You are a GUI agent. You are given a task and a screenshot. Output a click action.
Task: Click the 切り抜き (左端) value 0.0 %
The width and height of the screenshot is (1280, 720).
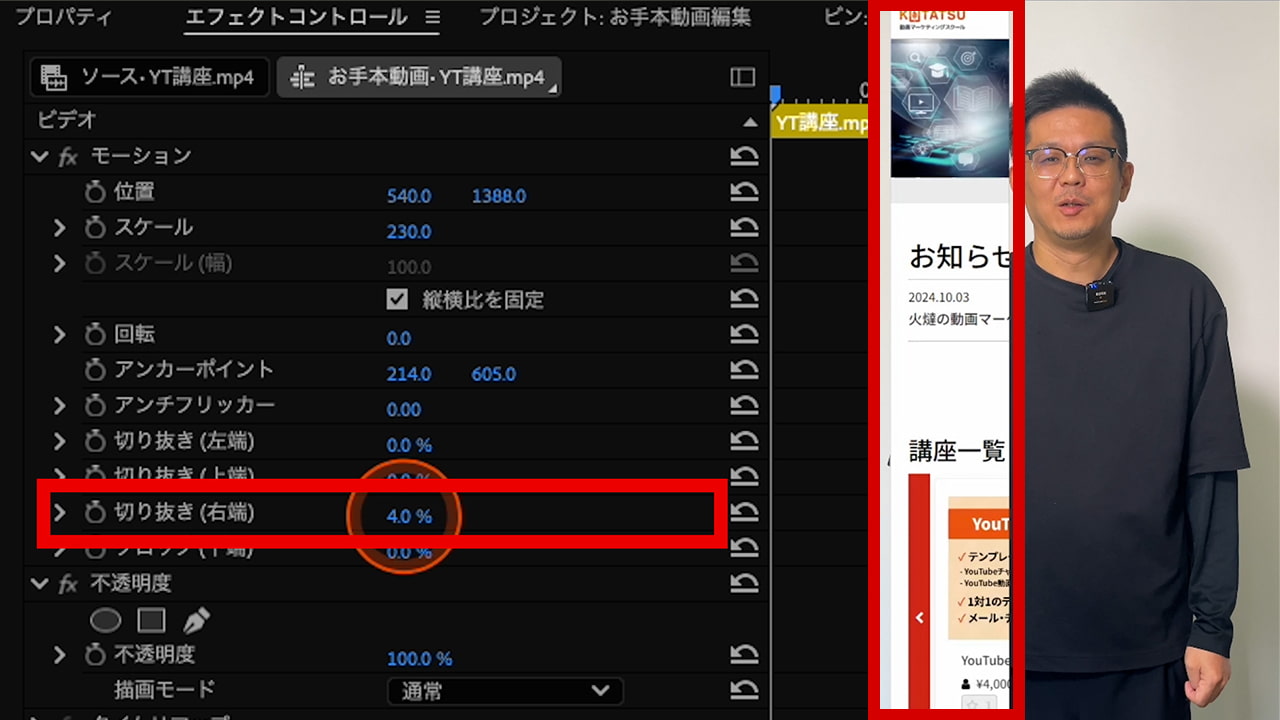click(x=409, y=445)
